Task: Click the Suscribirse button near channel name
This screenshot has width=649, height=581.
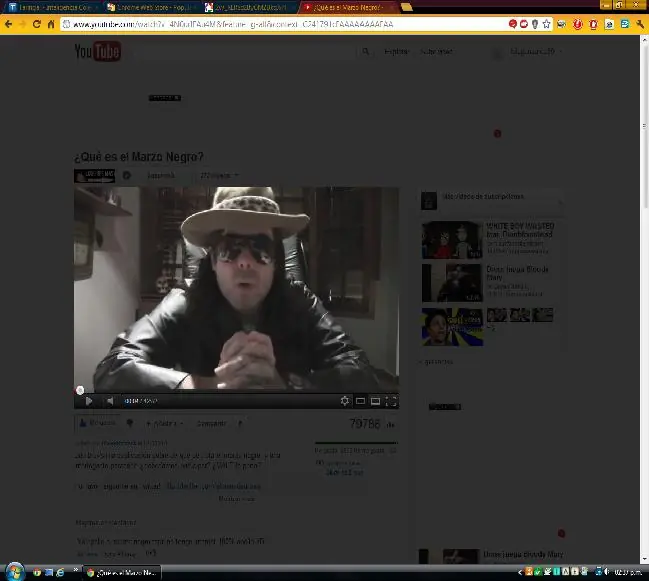Action: tap(161, 175)
